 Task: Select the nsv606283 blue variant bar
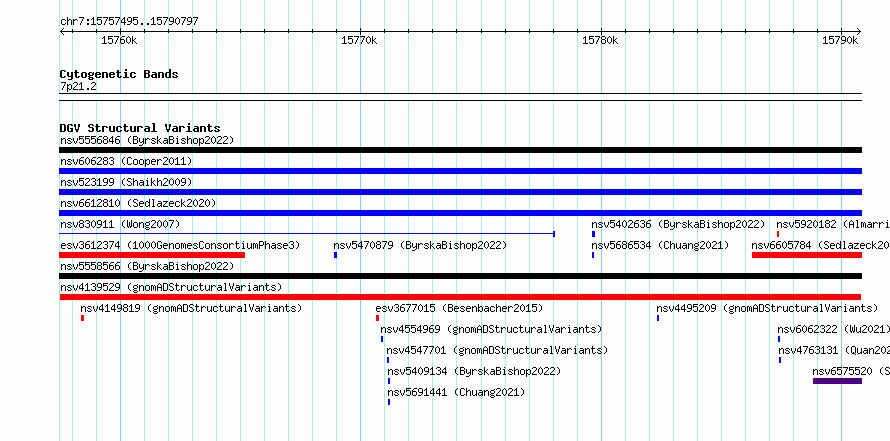(x=460, y=171)
